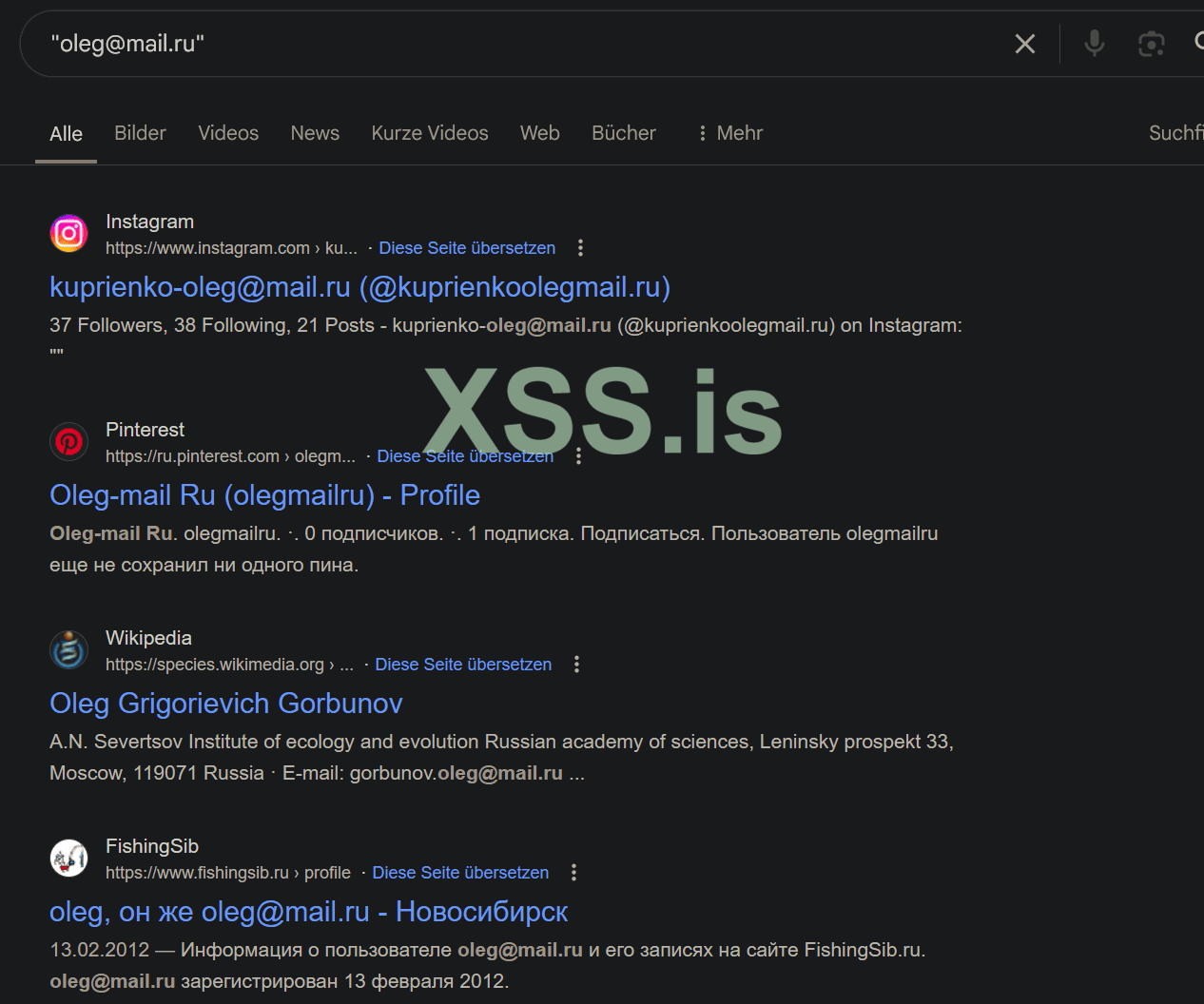Select the Alle results tab
Image resolution: width=1204 pixels, height=1004 pixels.
coord(66,134)
